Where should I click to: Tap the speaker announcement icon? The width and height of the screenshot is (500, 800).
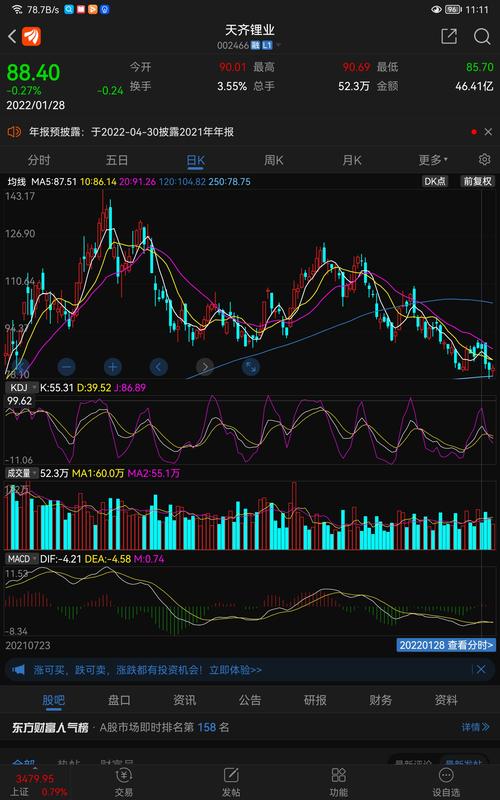pos(14,132)
